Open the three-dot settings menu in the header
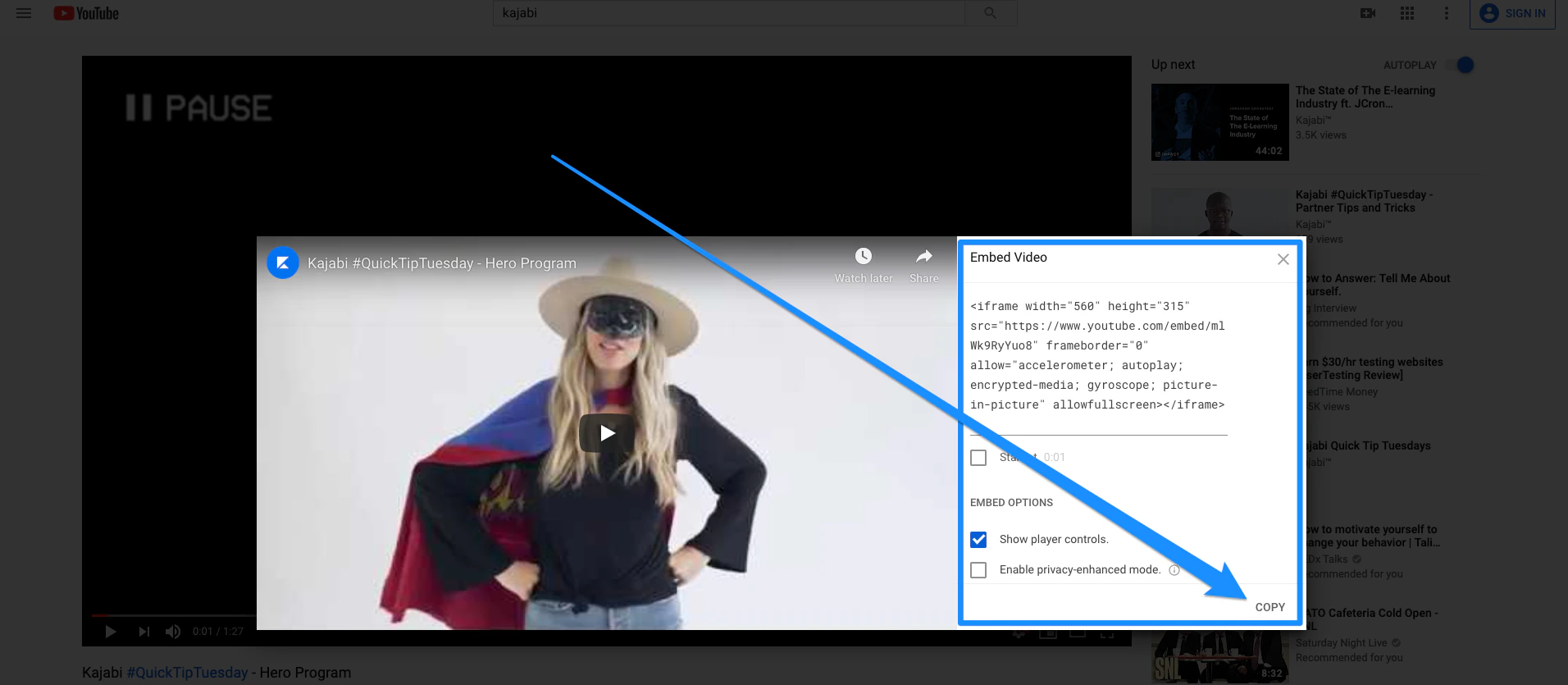1568x685 pixels. click(1447, 13)
